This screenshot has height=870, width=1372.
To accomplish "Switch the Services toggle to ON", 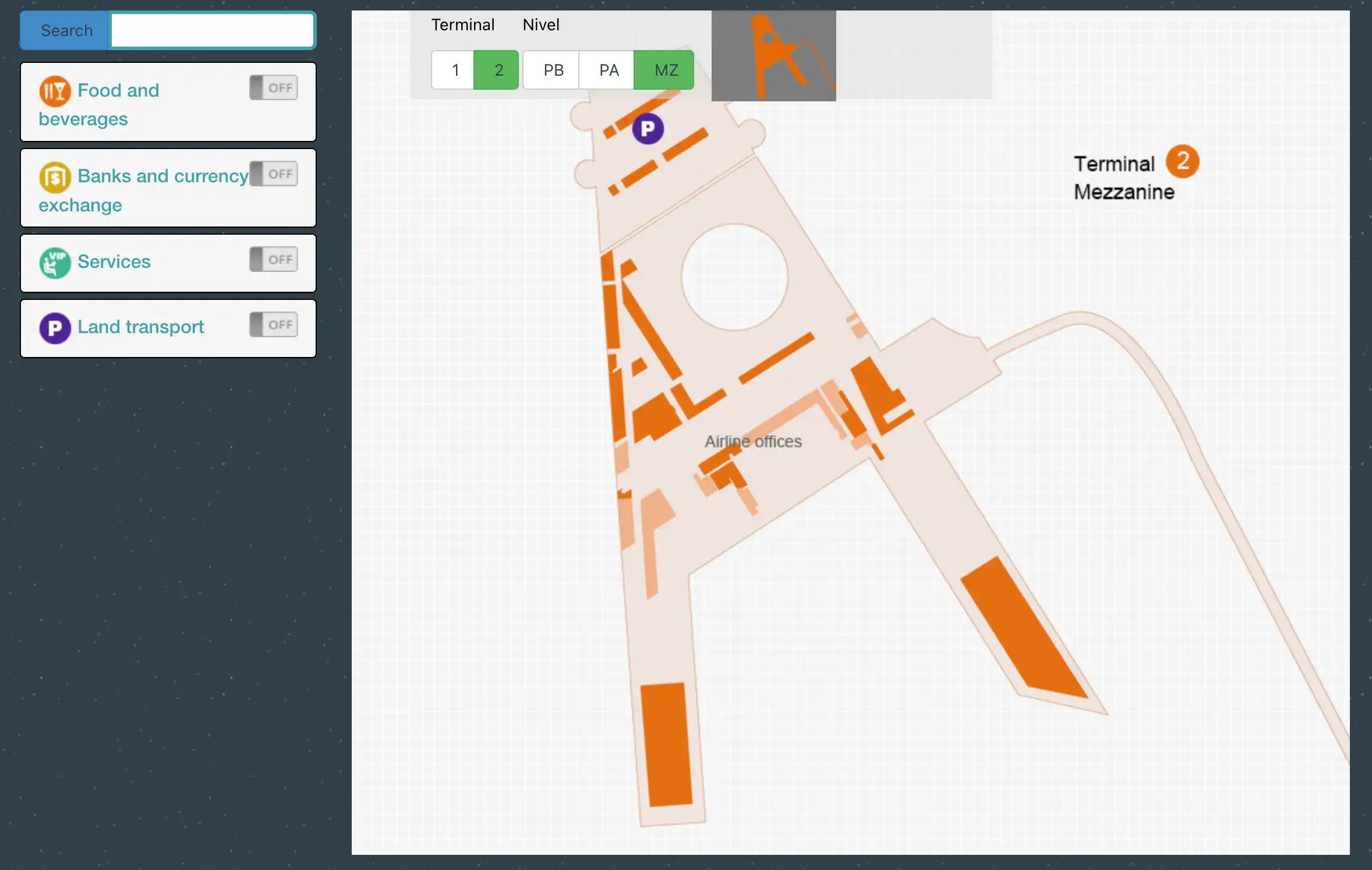I will (274, 259).
